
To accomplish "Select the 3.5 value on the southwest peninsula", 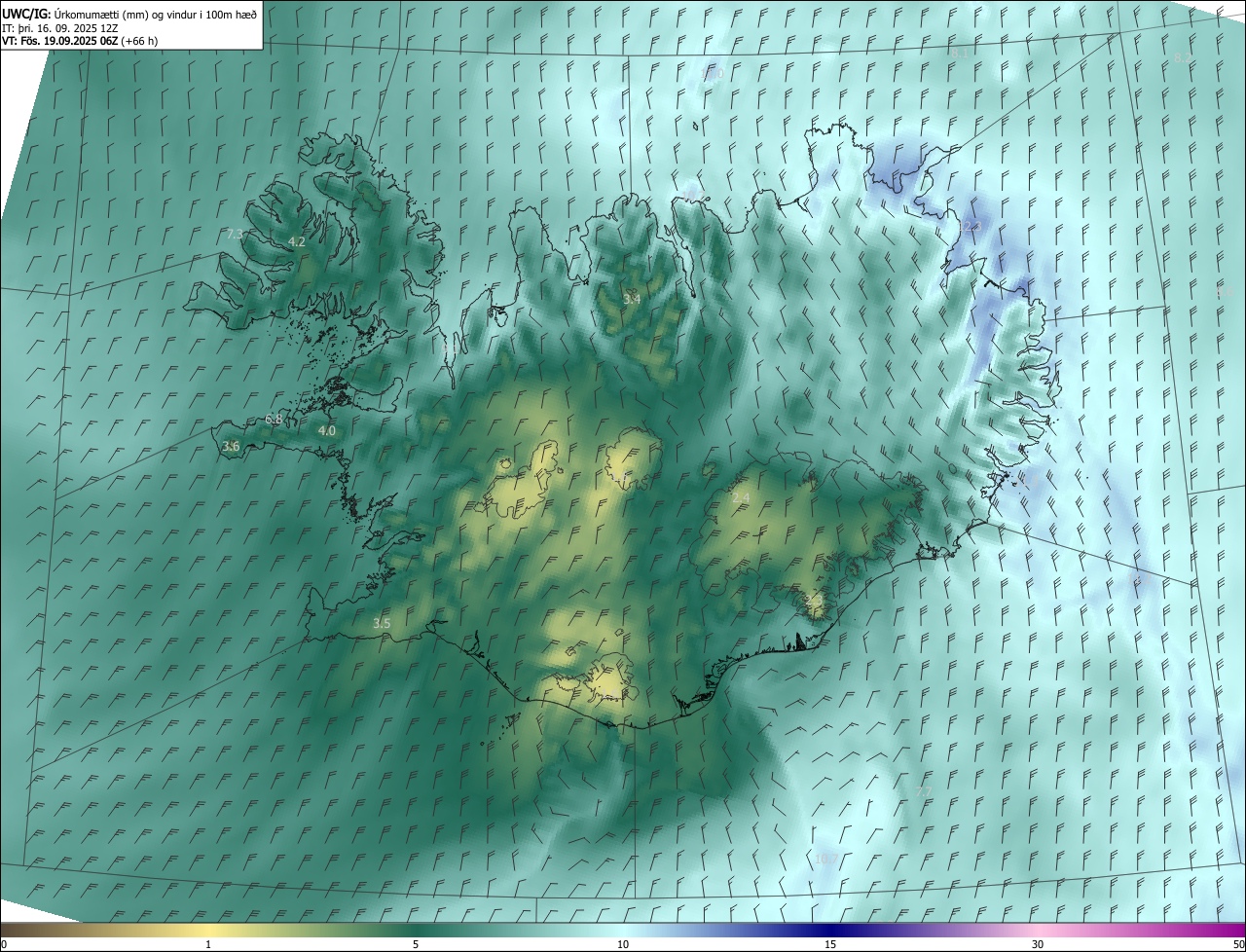I will (382, 623).
